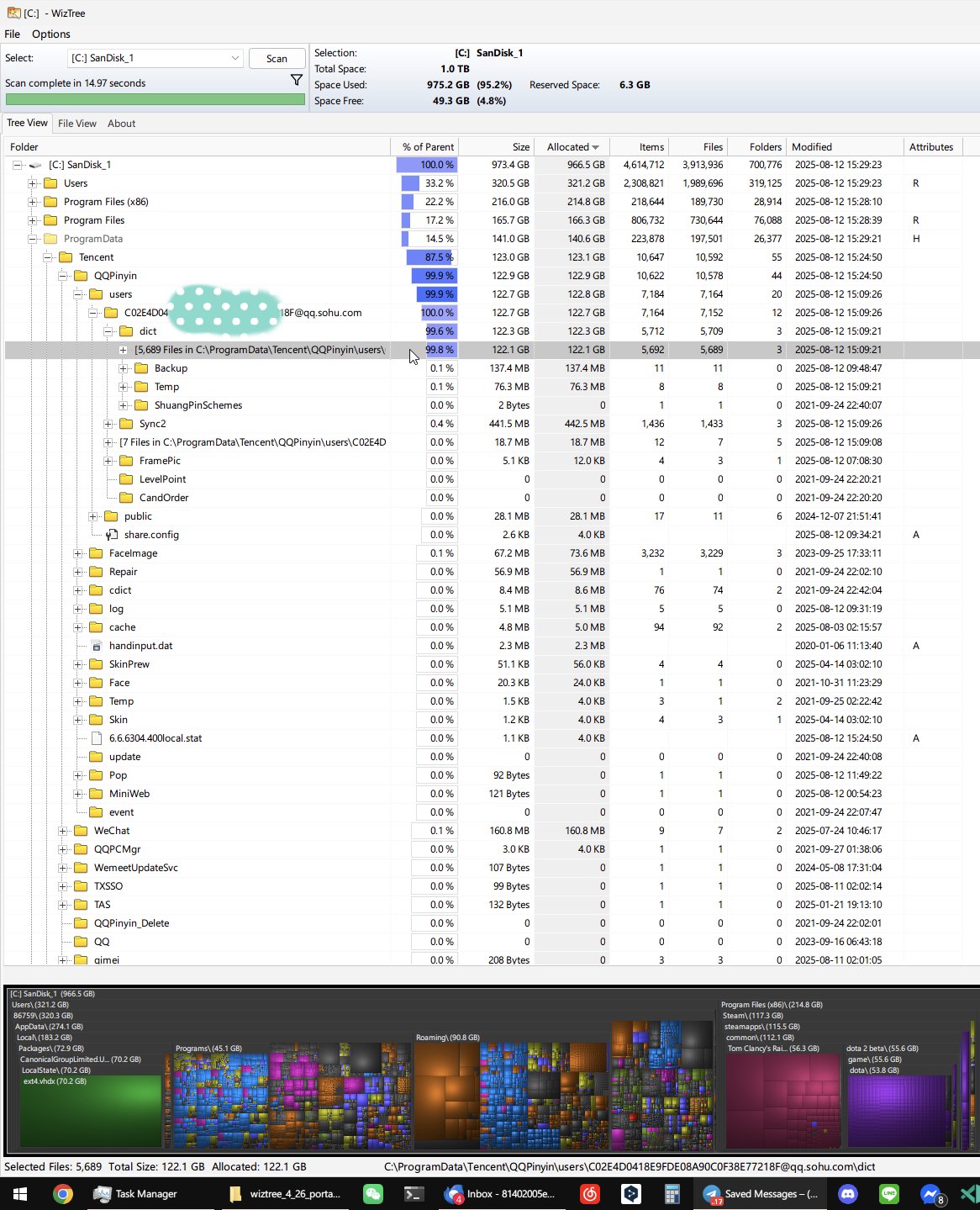980x1210 pixels.
Task: Click the ProgramData folder icon
Action: tap(50, 239)
